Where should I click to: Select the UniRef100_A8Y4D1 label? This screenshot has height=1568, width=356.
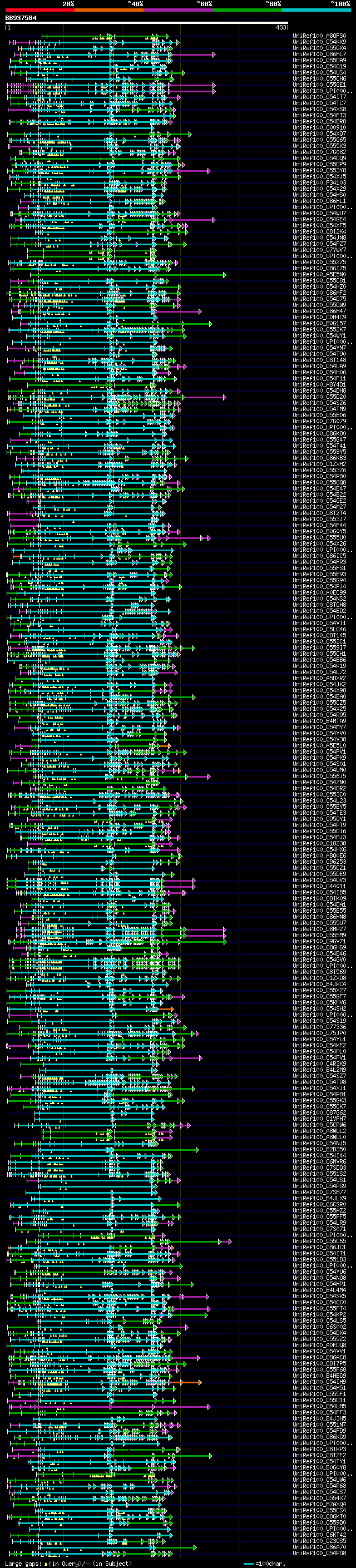coord(319,385)
